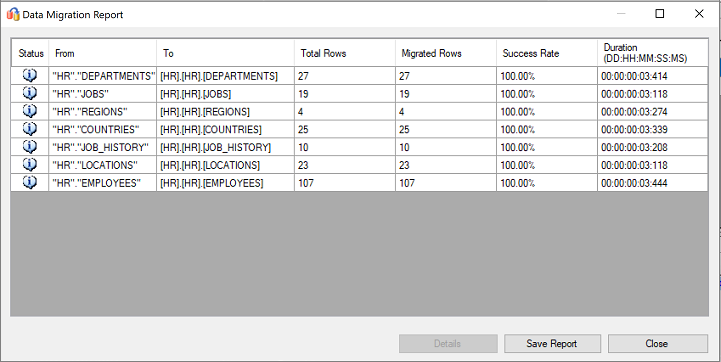Select the "HR"."DEPARTMENTS" source cell

[x=102, y=76]
